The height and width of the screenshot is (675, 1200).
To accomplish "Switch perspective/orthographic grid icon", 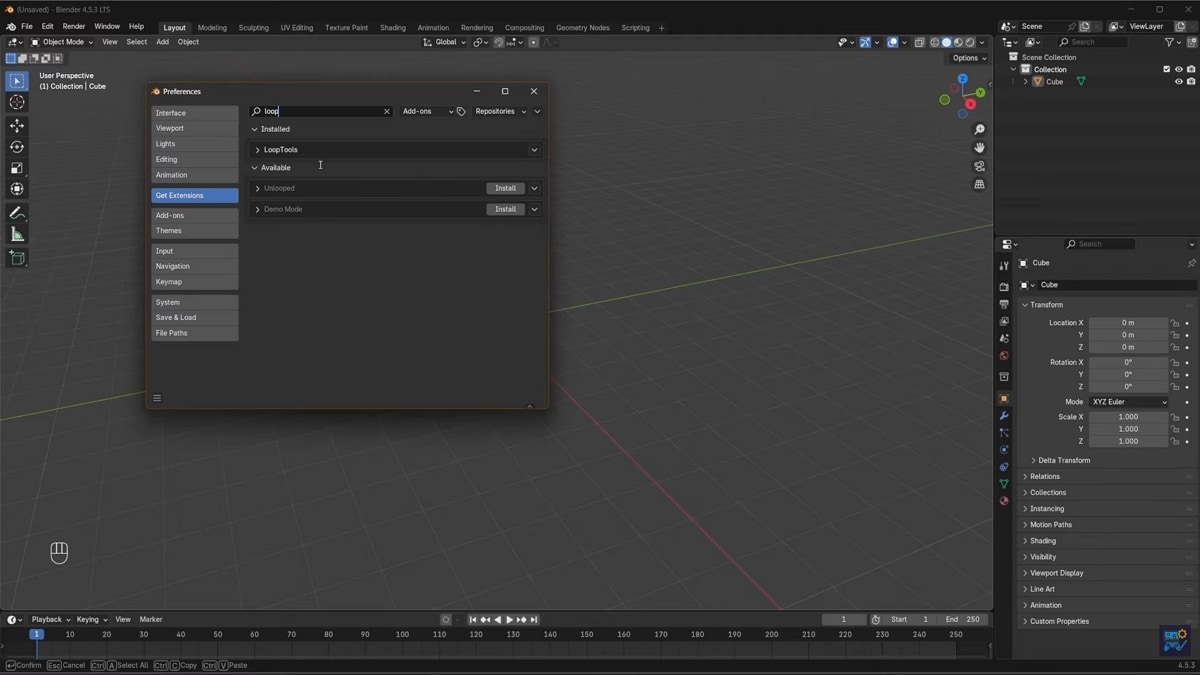I will click(x=979, y=184).
